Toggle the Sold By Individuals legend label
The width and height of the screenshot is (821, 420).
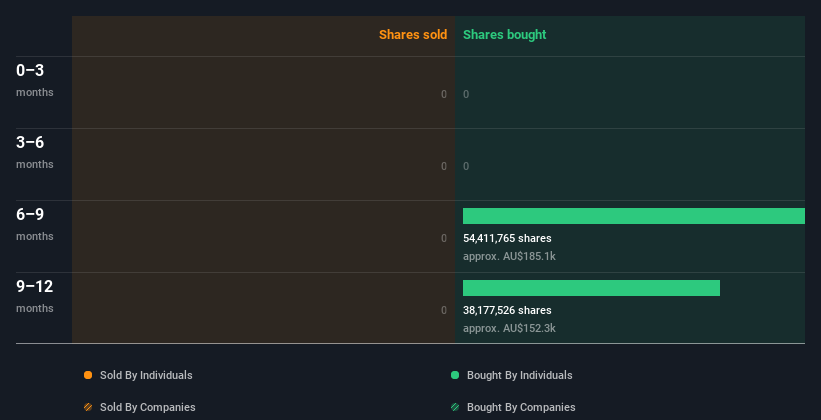146,375
